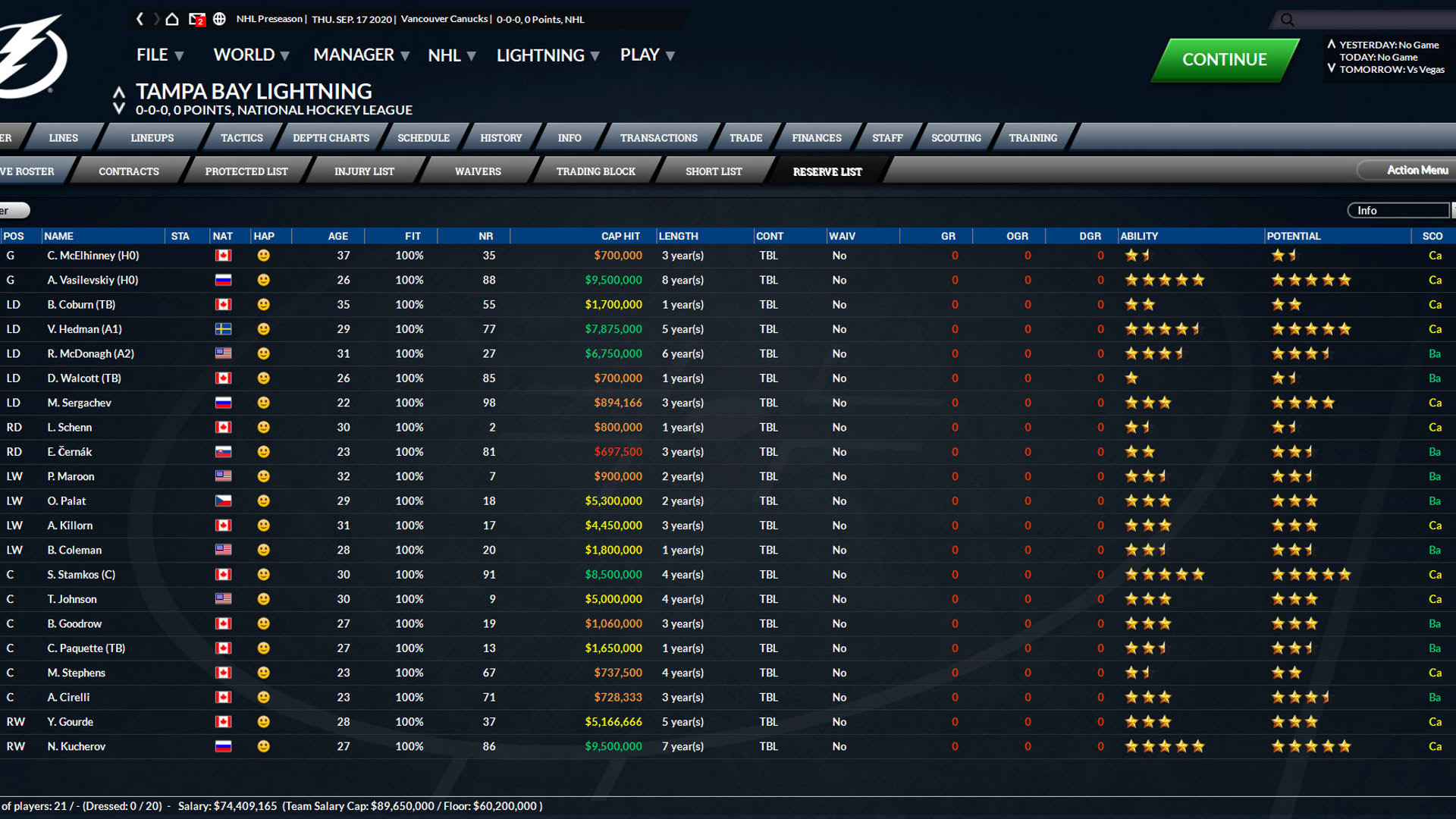The image size is (1456, 819).
Task: Open the LIGHTNING dropdown menu
Action: tap(548, 55)
